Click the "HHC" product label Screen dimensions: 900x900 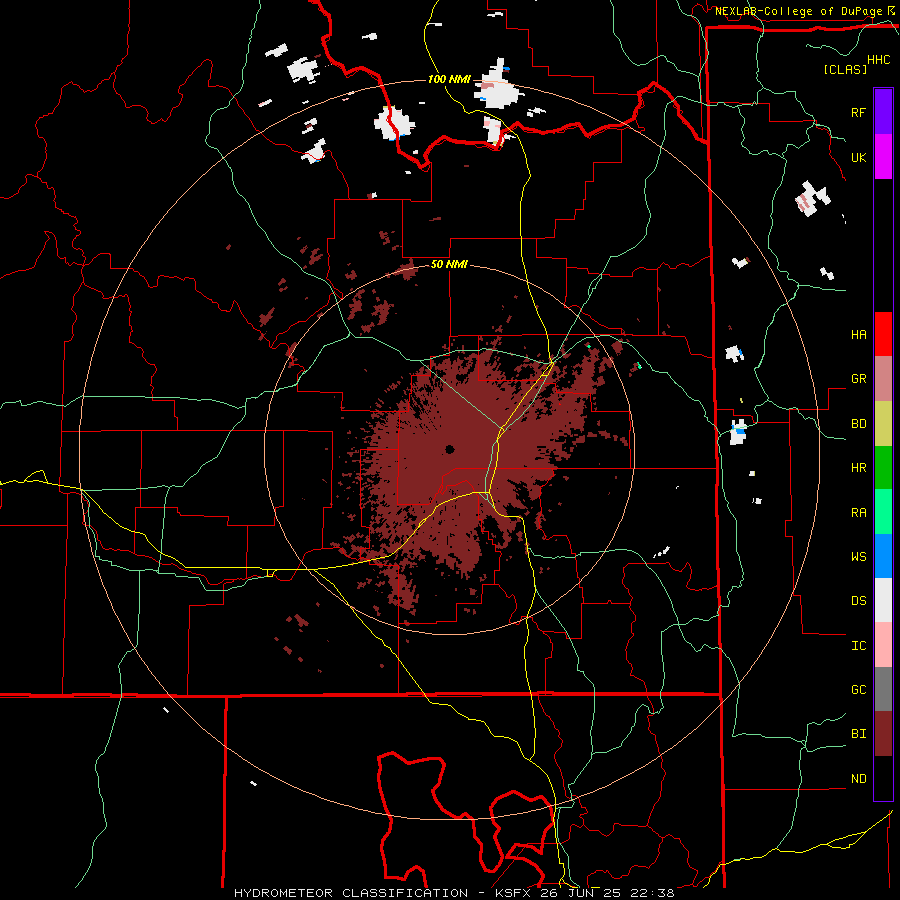point(878,60)
